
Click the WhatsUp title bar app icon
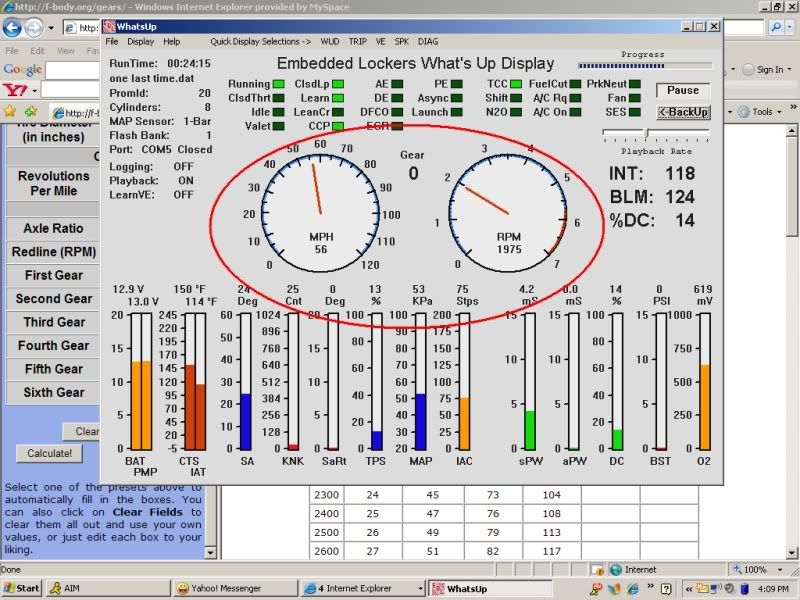click(x=109, y=27)
